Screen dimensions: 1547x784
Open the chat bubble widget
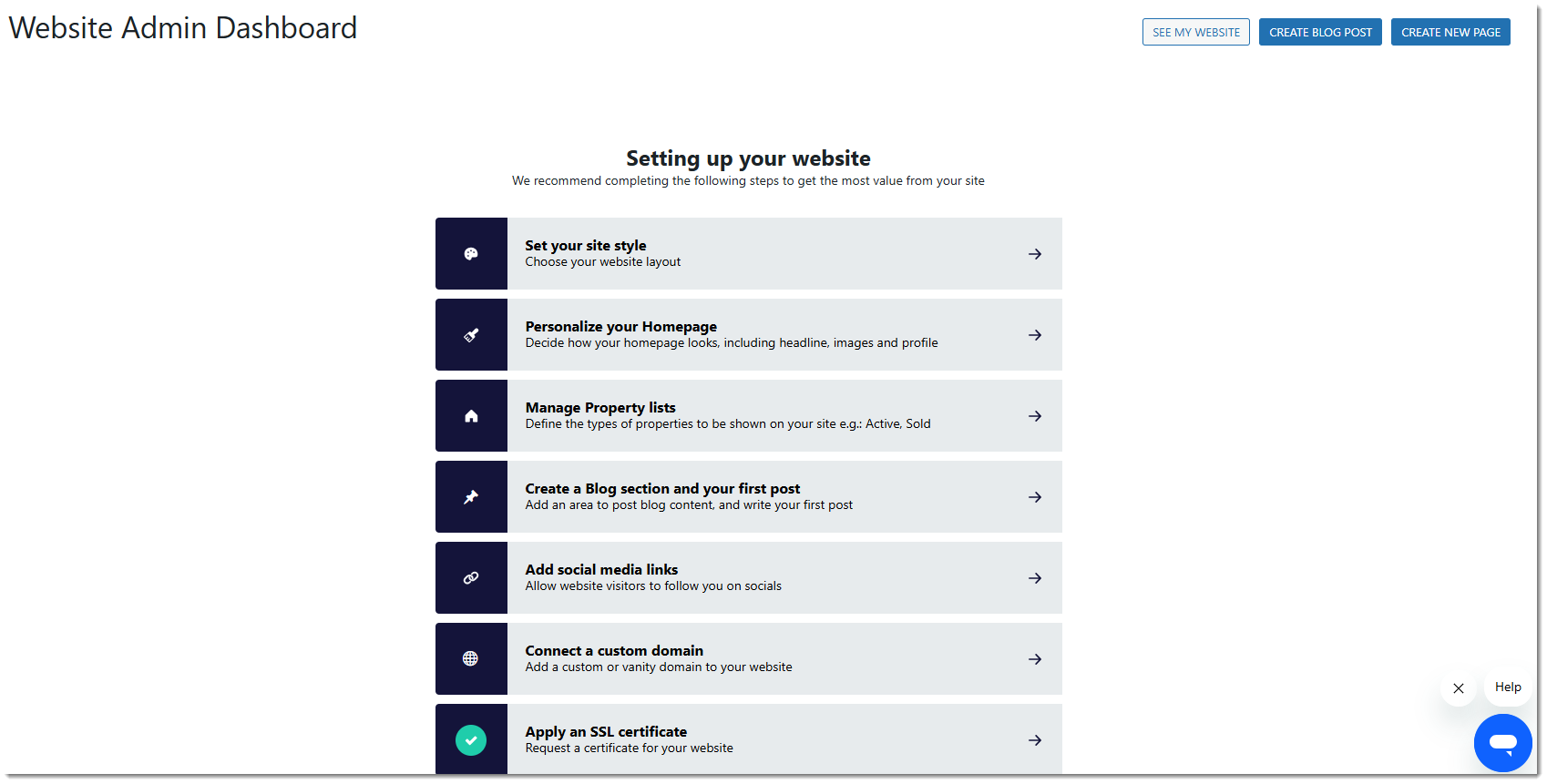1503,743
